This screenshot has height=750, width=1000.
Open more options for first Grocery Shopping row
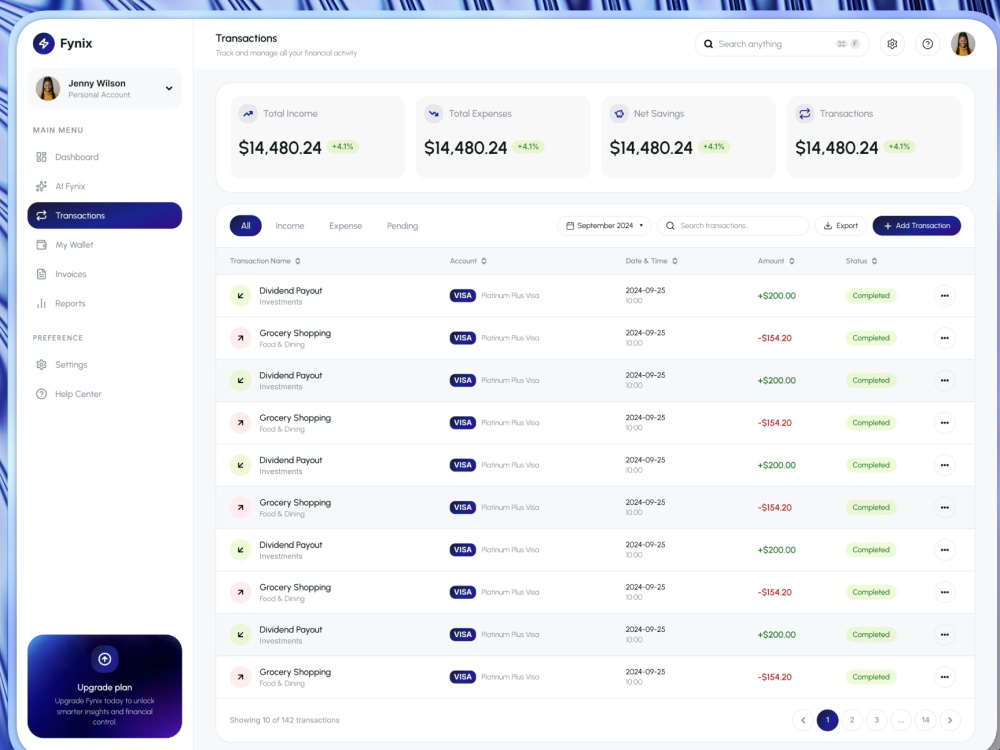coord(944,338)
